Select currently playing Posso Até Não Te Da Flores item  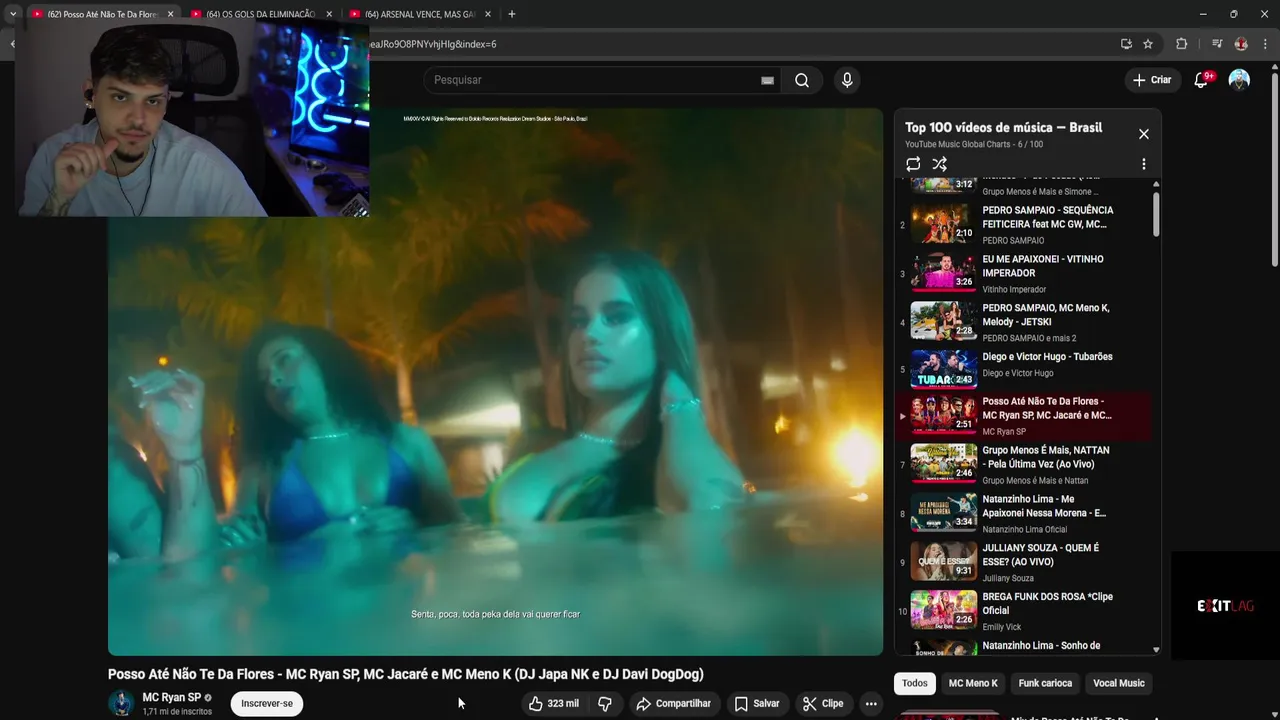point(1024,416)
